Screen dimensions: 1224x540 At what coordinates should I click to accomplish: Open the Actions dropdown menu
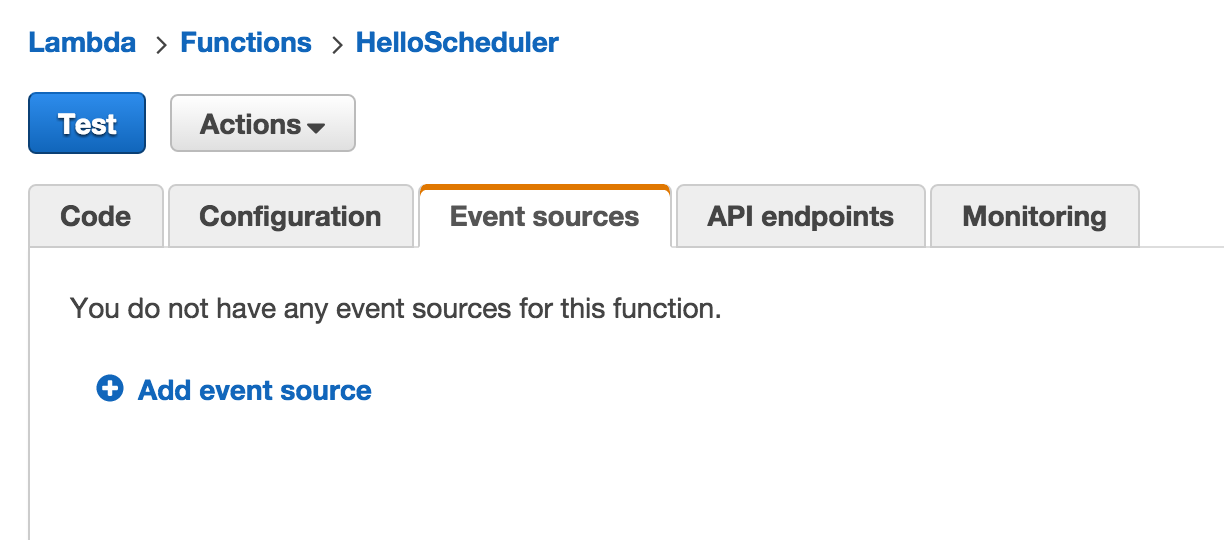coord(263,123)
